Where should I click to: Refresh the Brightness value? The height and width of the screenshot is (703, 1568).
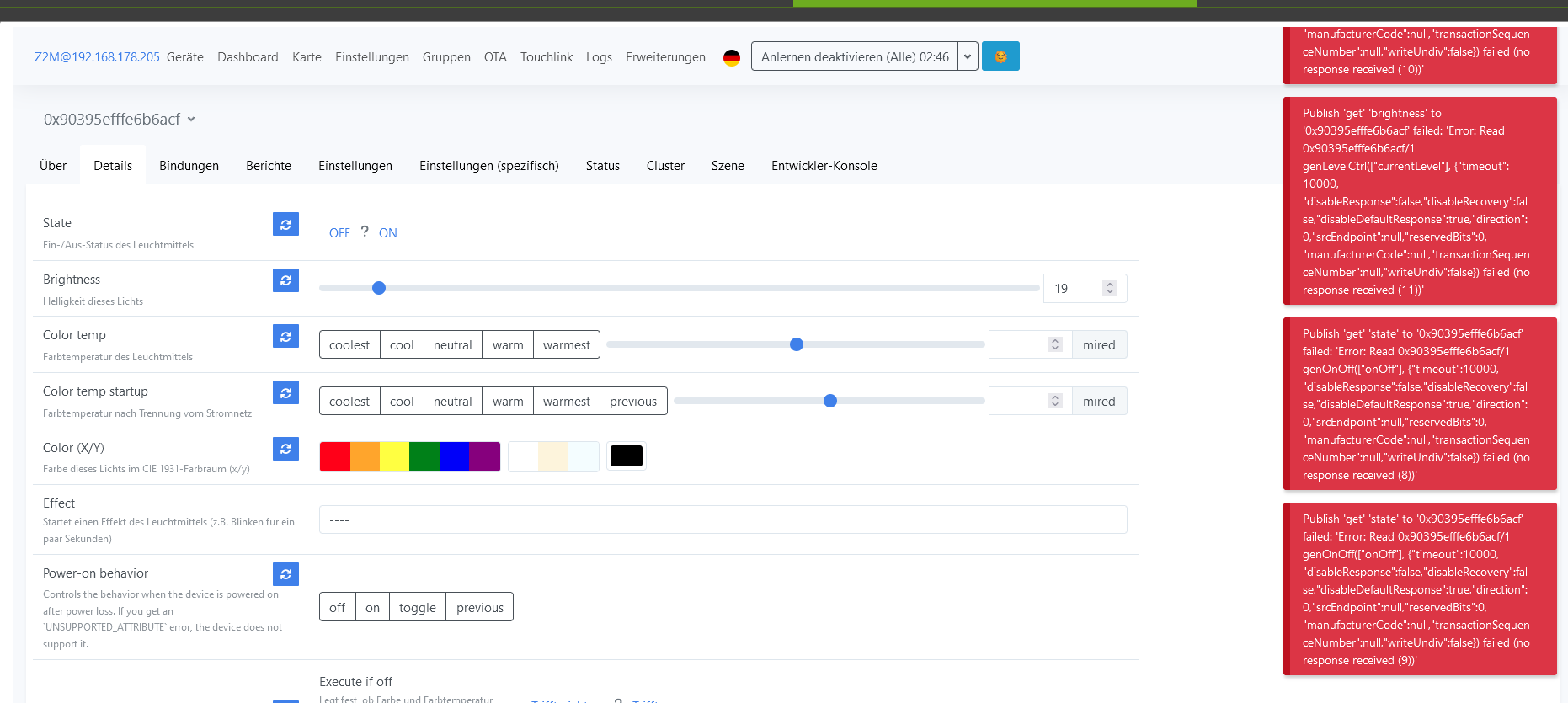pos(285,280)
